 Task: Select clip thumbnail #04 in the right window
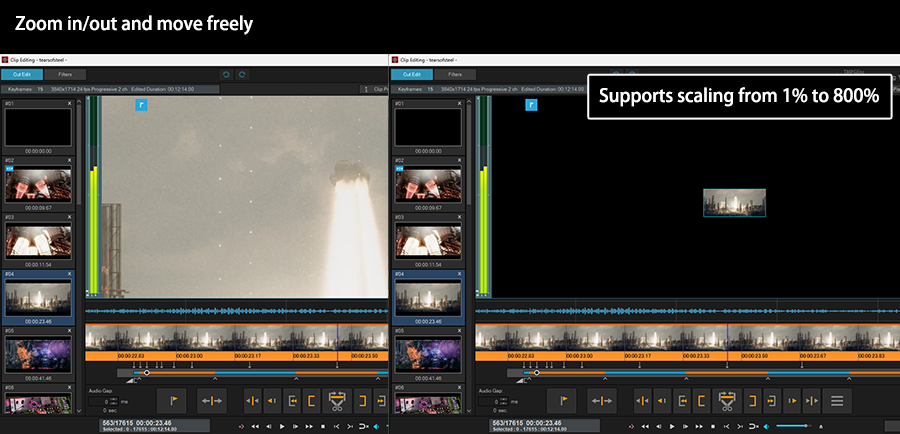point(429,298)
